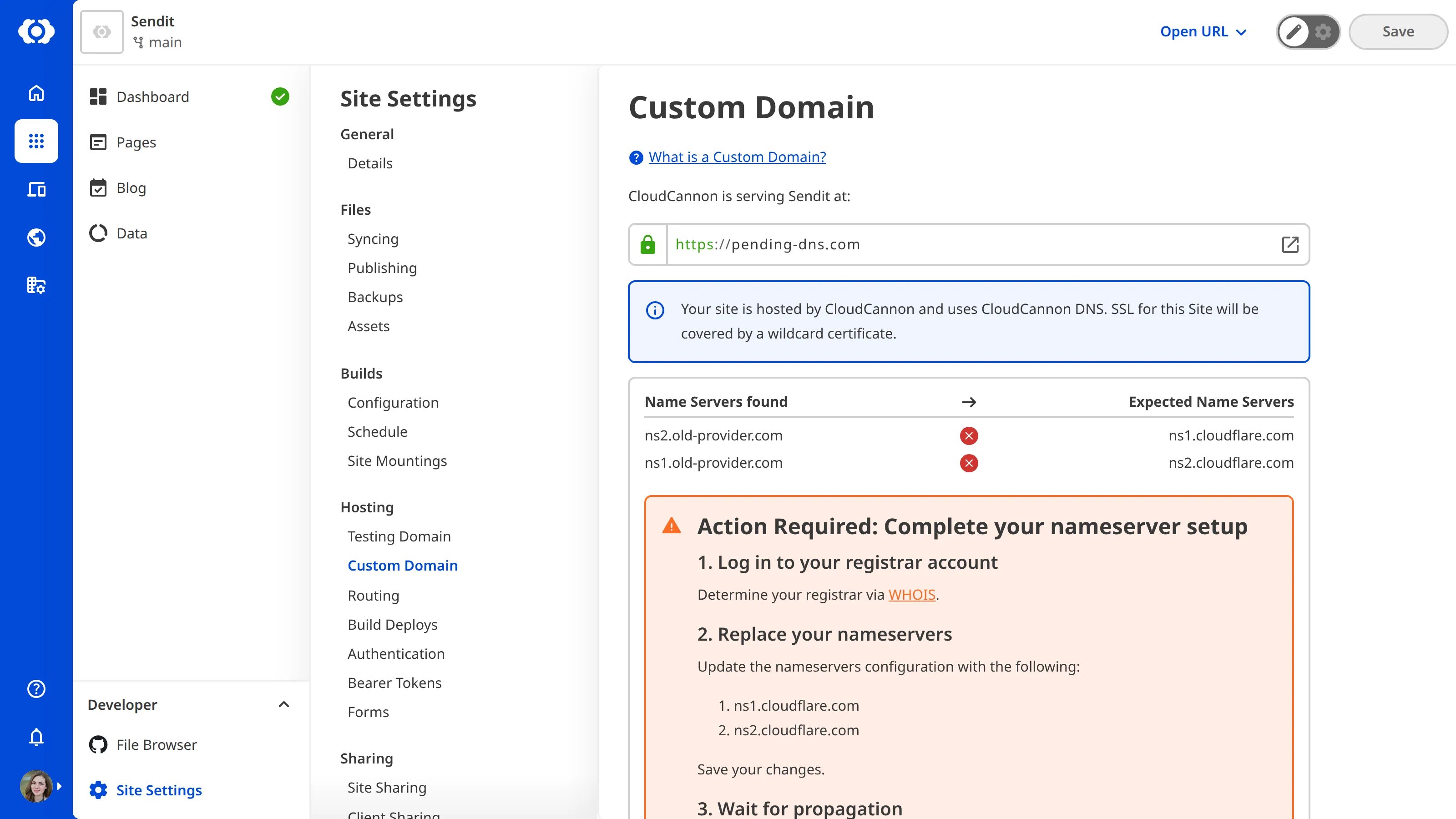Click found name server ns2.old-provider.com
Viewport: 1456px width, 819px height.
point(713,436)
